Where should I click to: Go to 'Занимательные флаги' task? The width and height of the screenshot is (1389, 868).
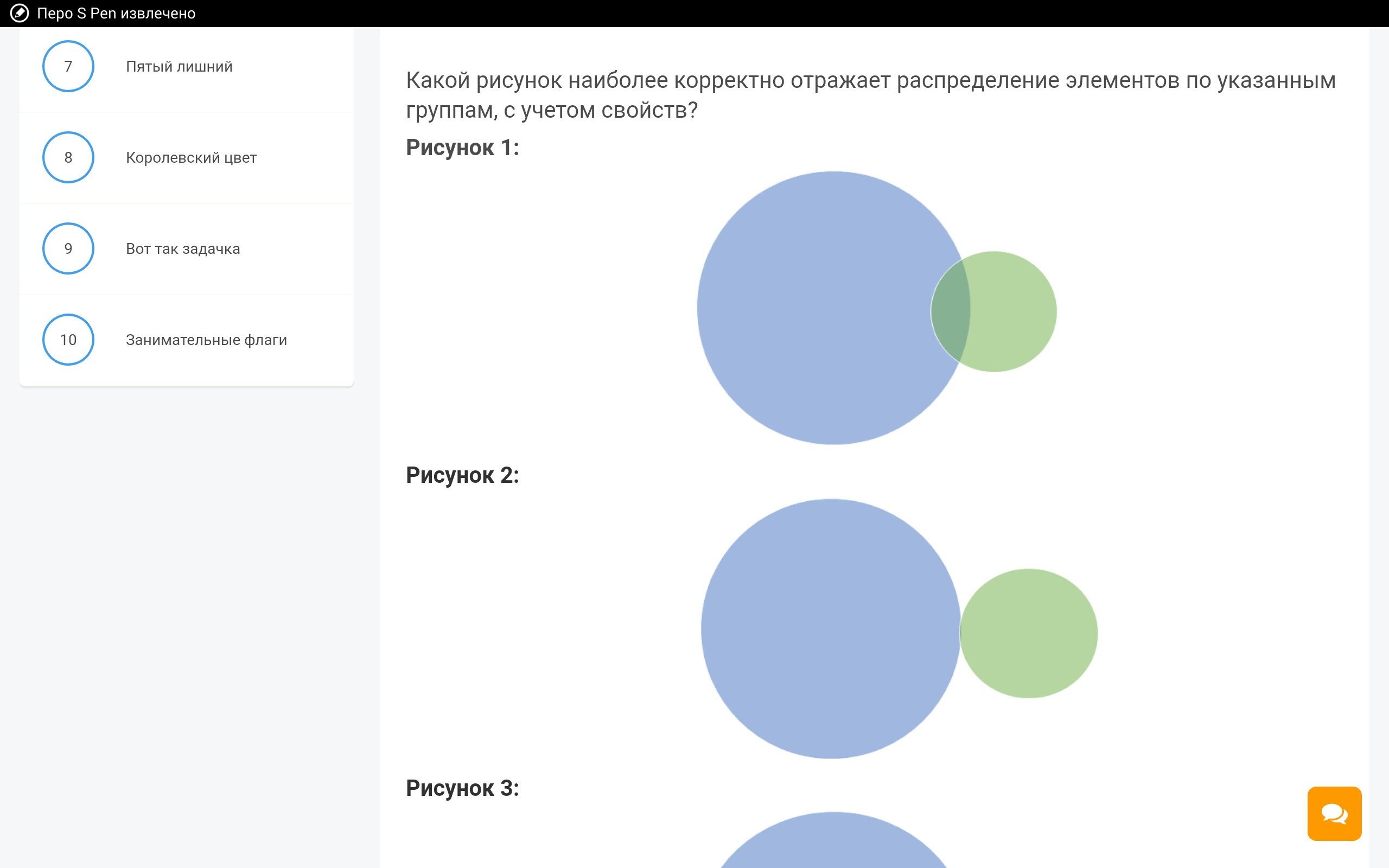pos(206,340)
